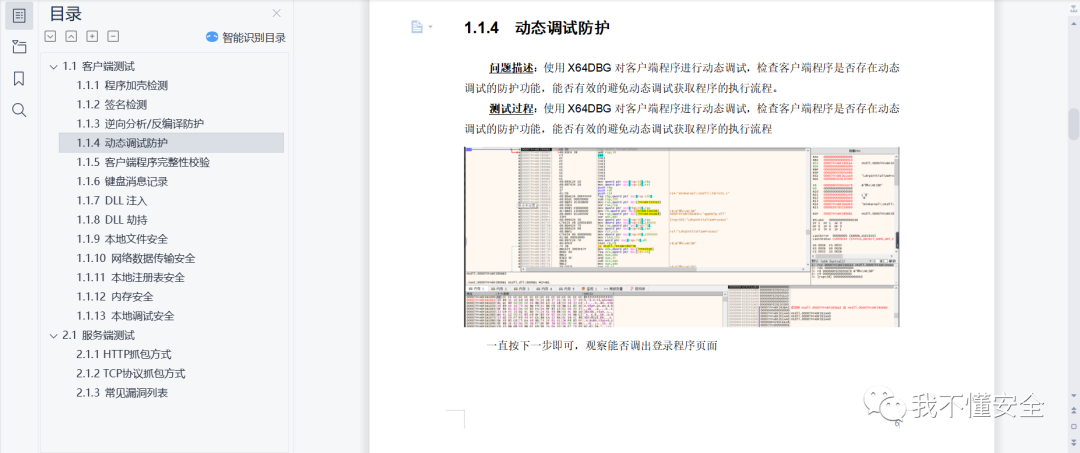Click the vertical scrollbar thumb
Image resolution: width=1080 pixels, height=453 pixels.
[1073, 124]
